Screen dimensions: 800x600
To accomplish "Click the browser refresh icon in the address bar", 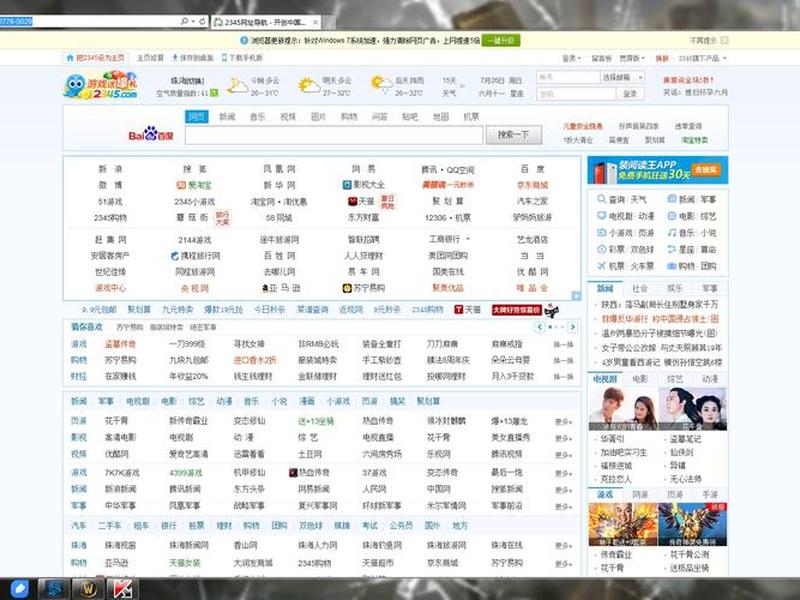I will [x=202, y=21].
